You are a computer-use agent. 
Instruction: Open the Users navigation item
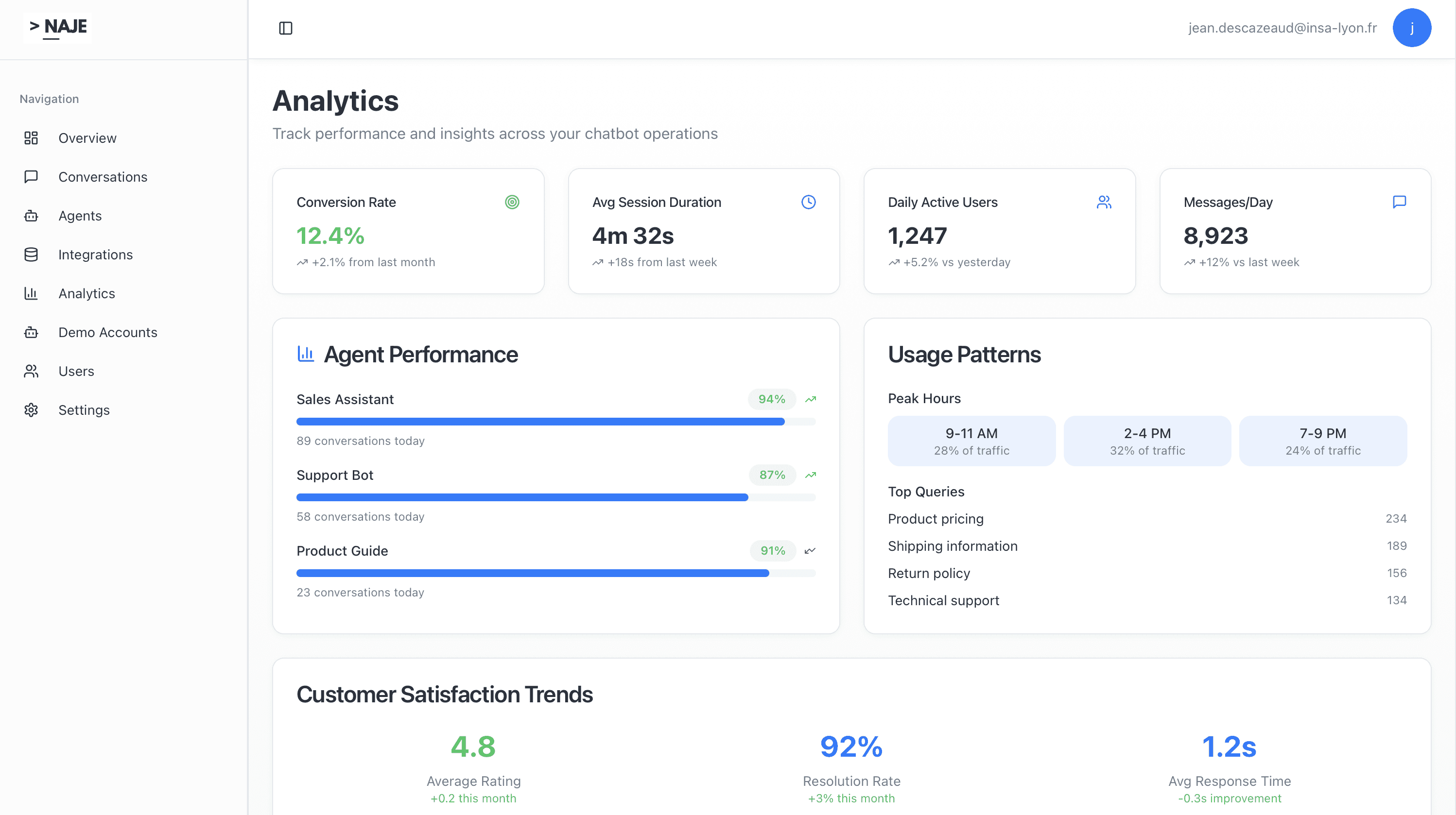pyautogui.click(x=76, y=371)
